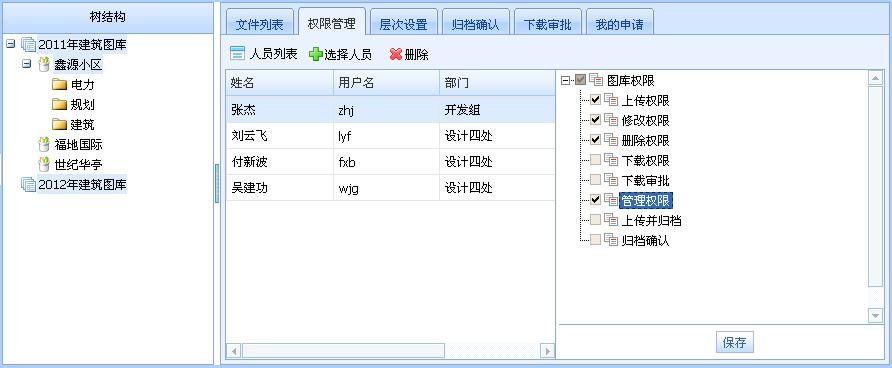Click the green plus 选择人员 icon
Screen dimensions: 892x368
point(315,55)
